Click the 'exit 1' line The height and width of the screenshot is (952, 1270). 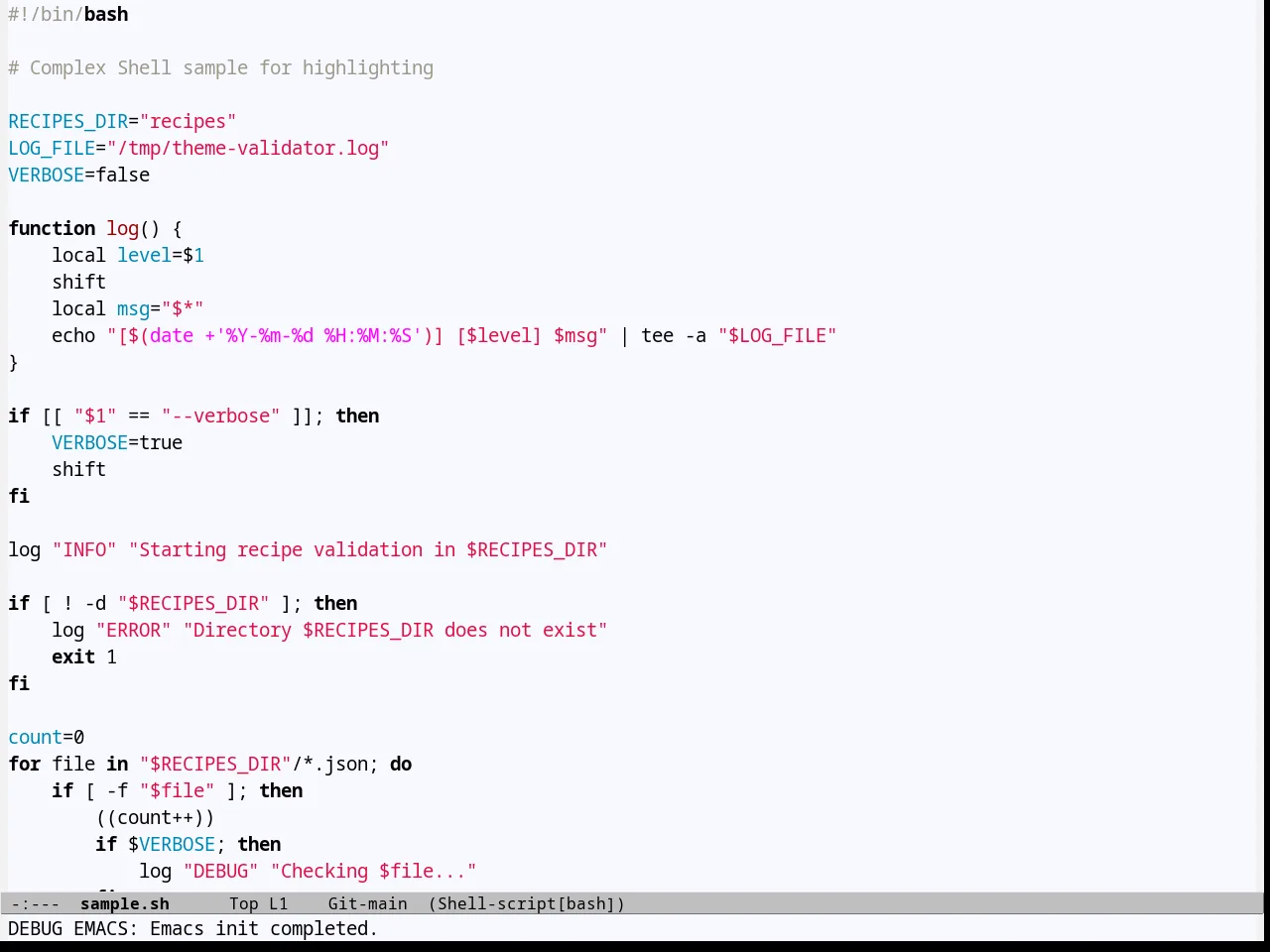[x=84, y=656]
